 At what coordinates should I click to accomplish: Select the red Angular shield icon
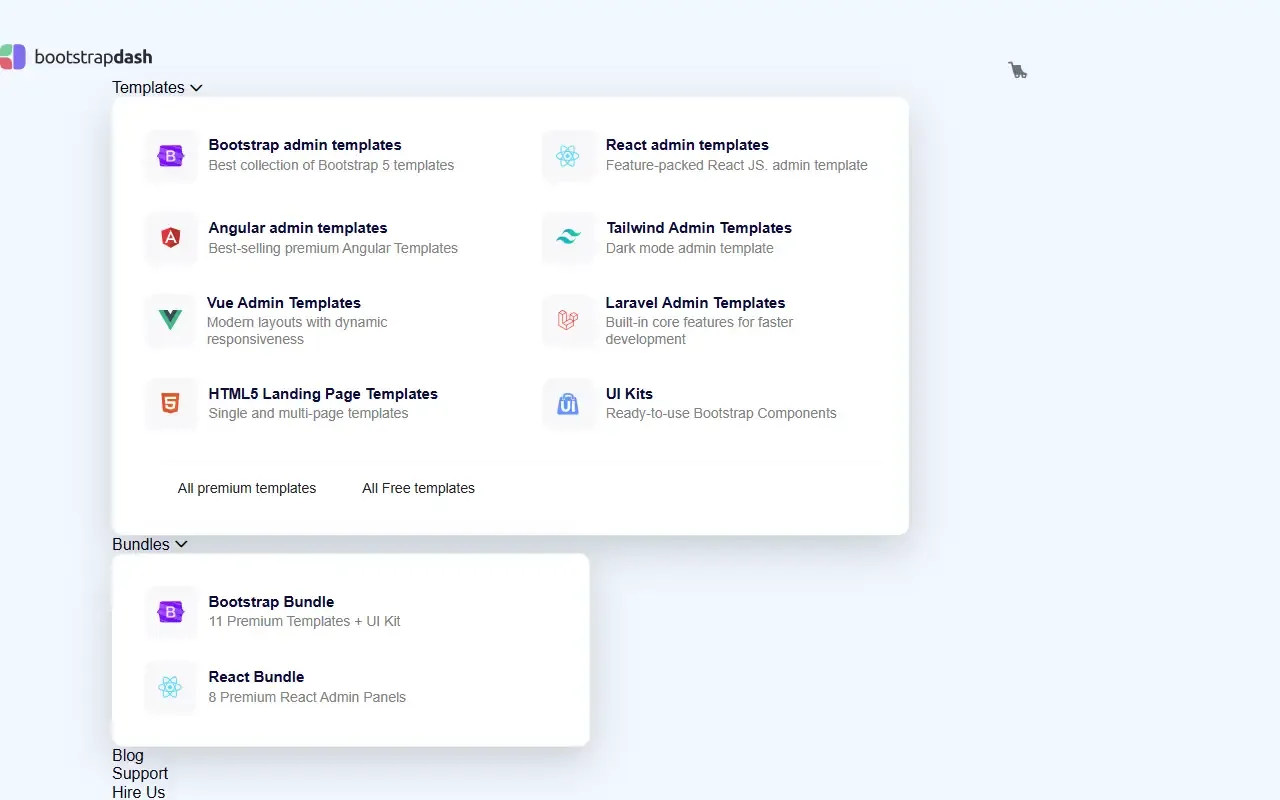[171, 238]
